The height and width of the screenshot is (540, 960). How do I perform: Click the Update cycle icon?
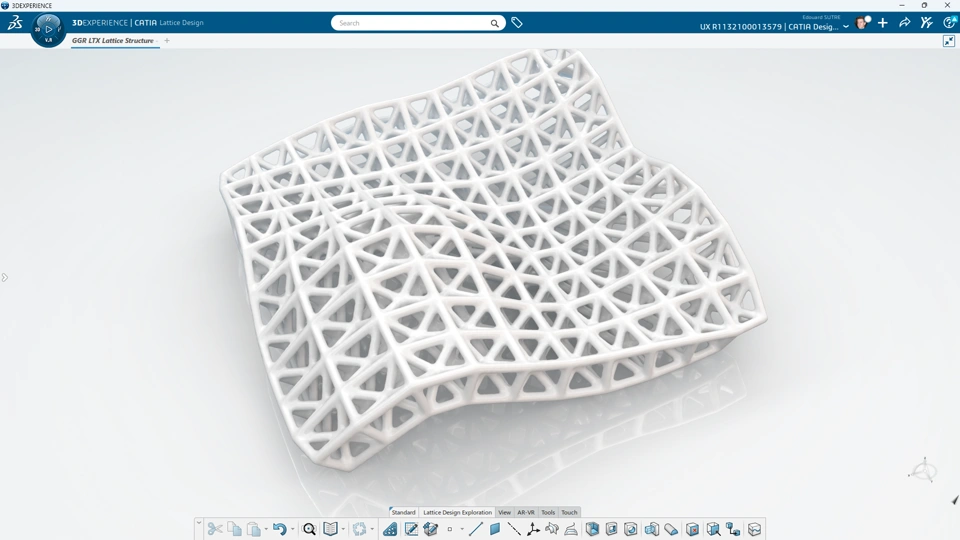pos(359,528)
